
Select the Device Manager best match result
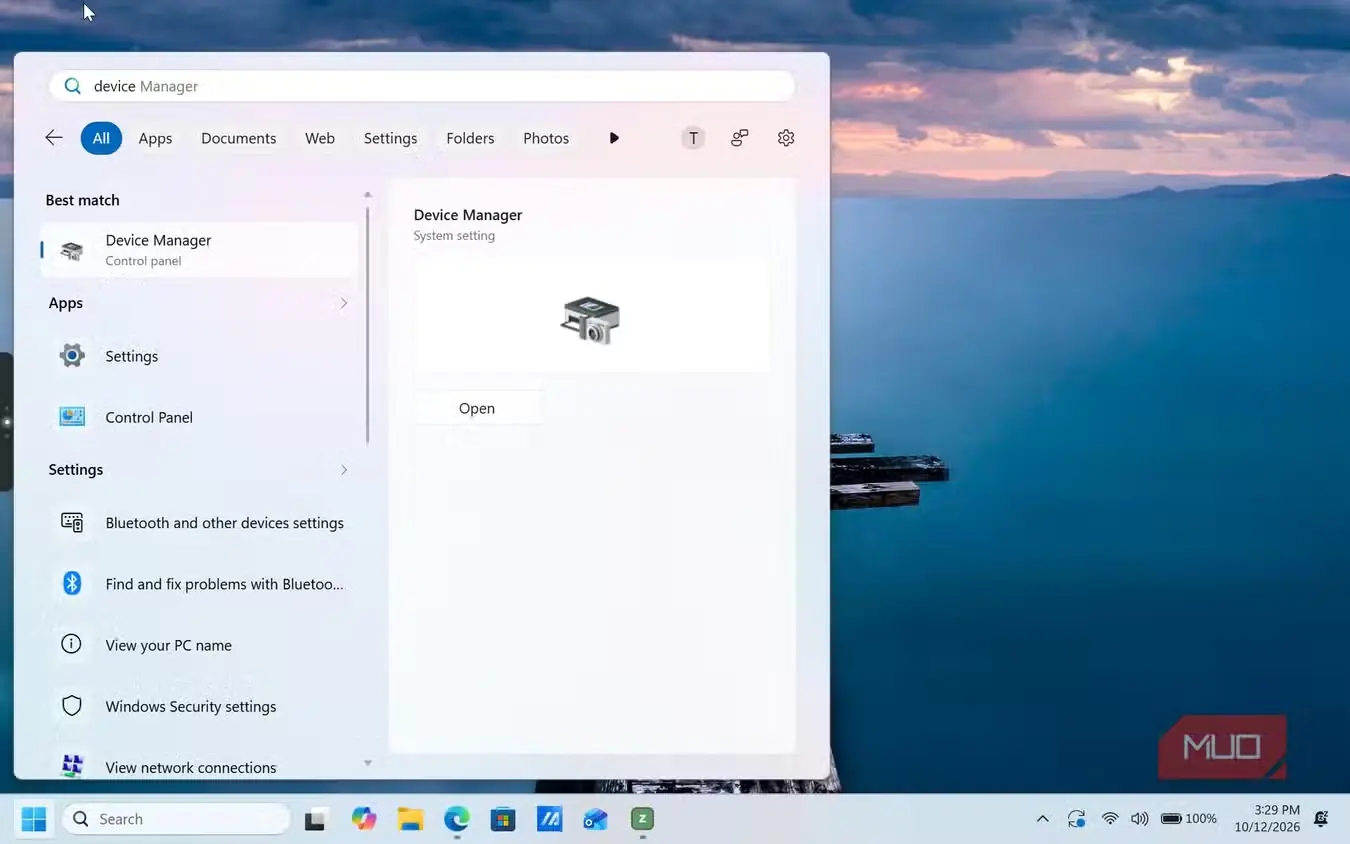[199, 250]
